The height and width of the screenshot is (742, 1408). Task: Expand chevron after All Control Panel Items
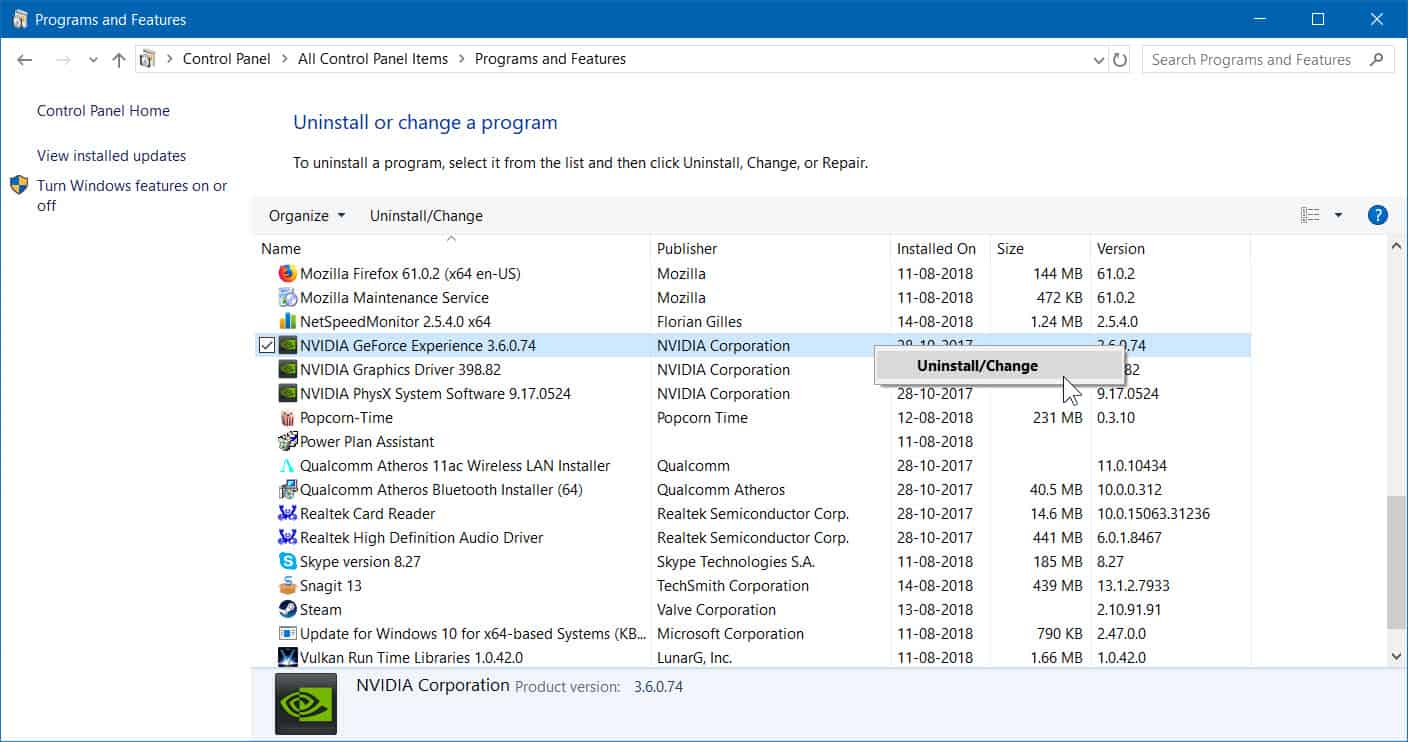click(x=461, y=59)
